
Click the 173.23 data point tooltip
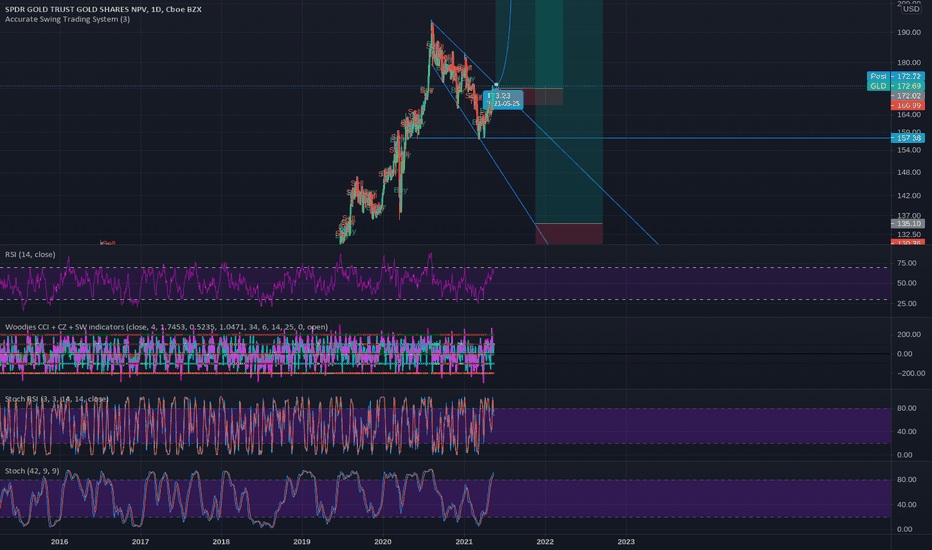point(503,99)
